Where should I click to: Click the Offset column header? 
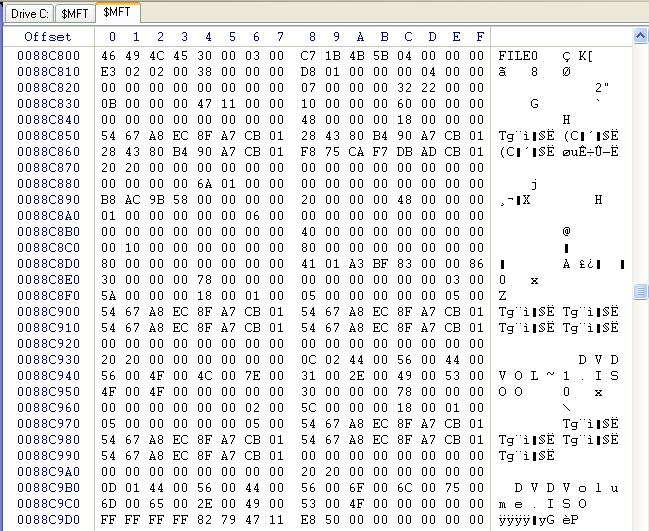(x=48, y=37)
